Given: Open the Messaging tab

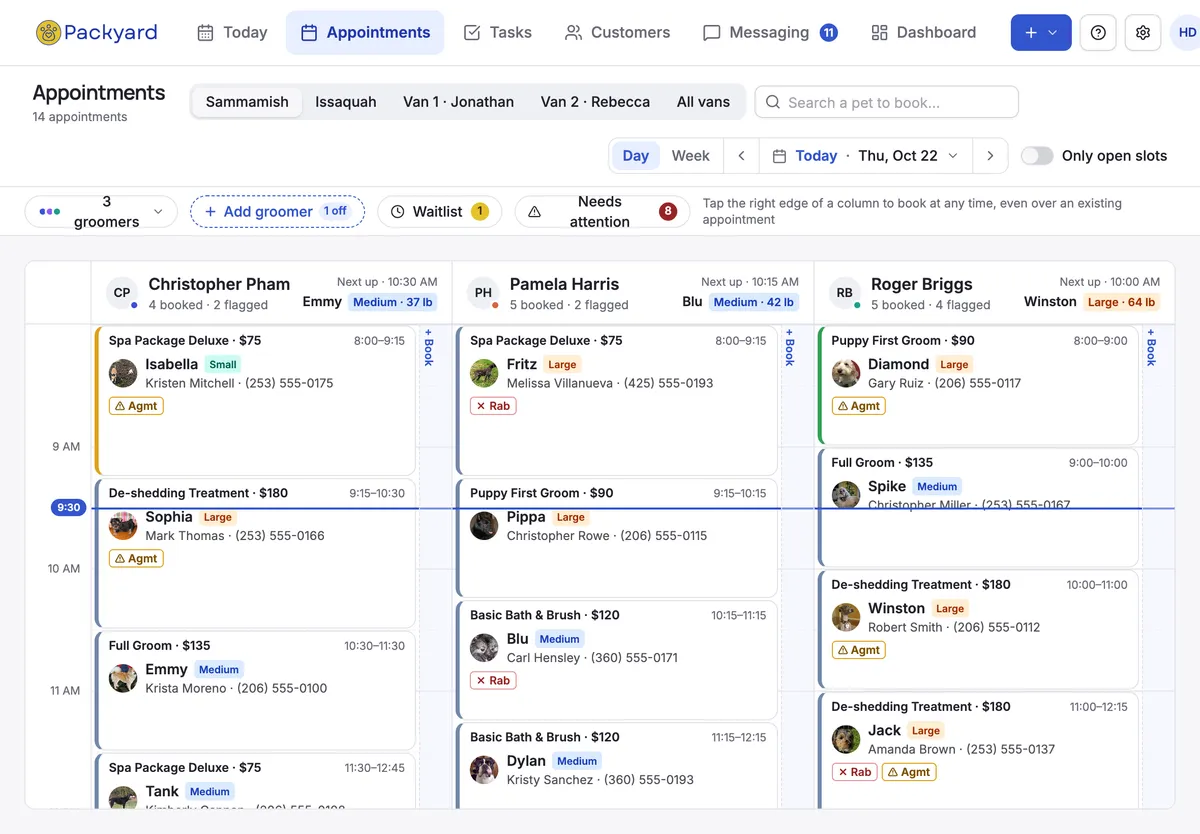Looking at the screenshot, I should (x=769, y=33).
